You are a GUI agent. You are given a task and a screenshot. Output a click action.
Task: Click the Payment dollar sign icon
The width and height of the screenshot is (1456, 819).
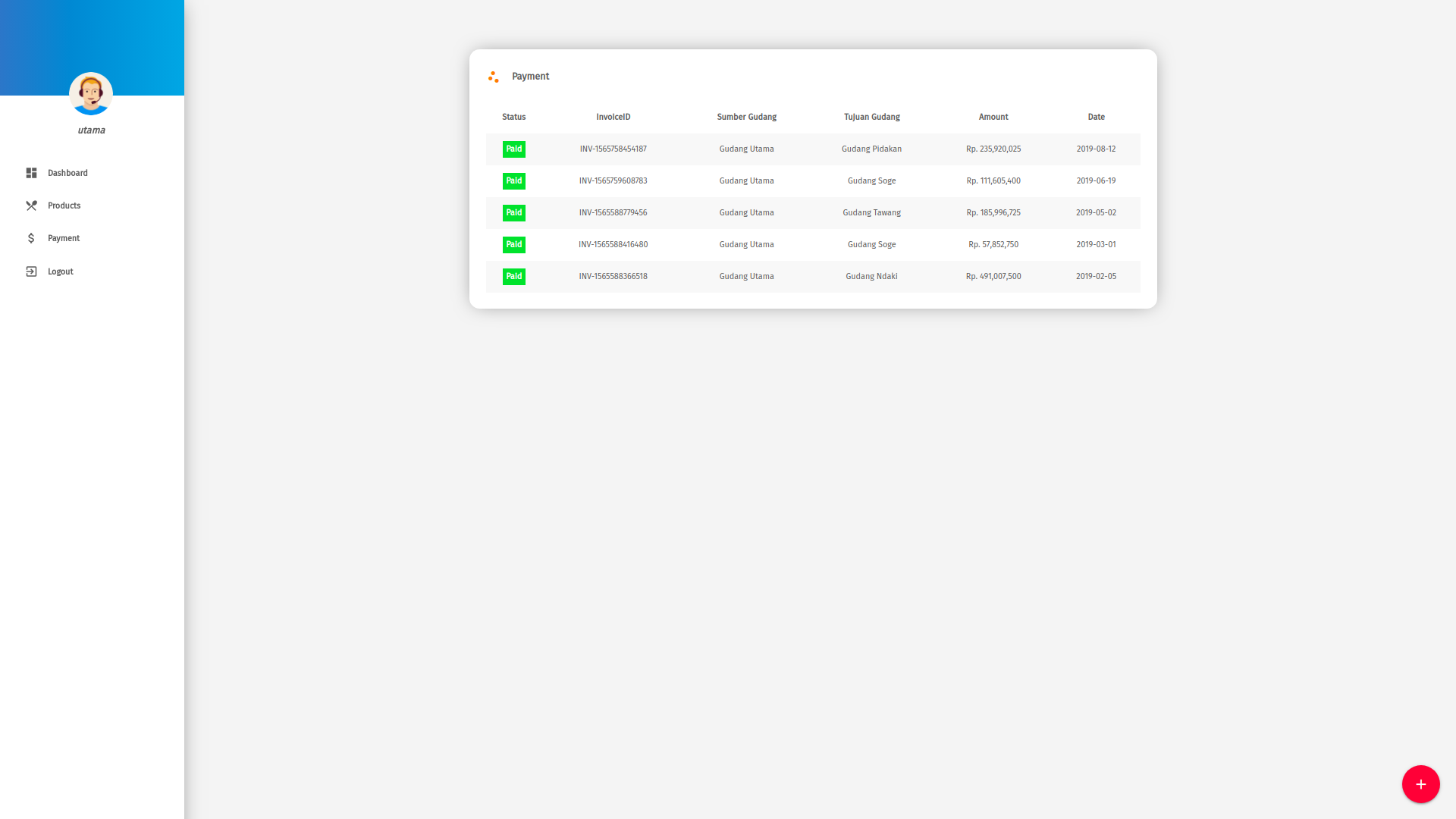pyautogui.click(x=31, y=238)
